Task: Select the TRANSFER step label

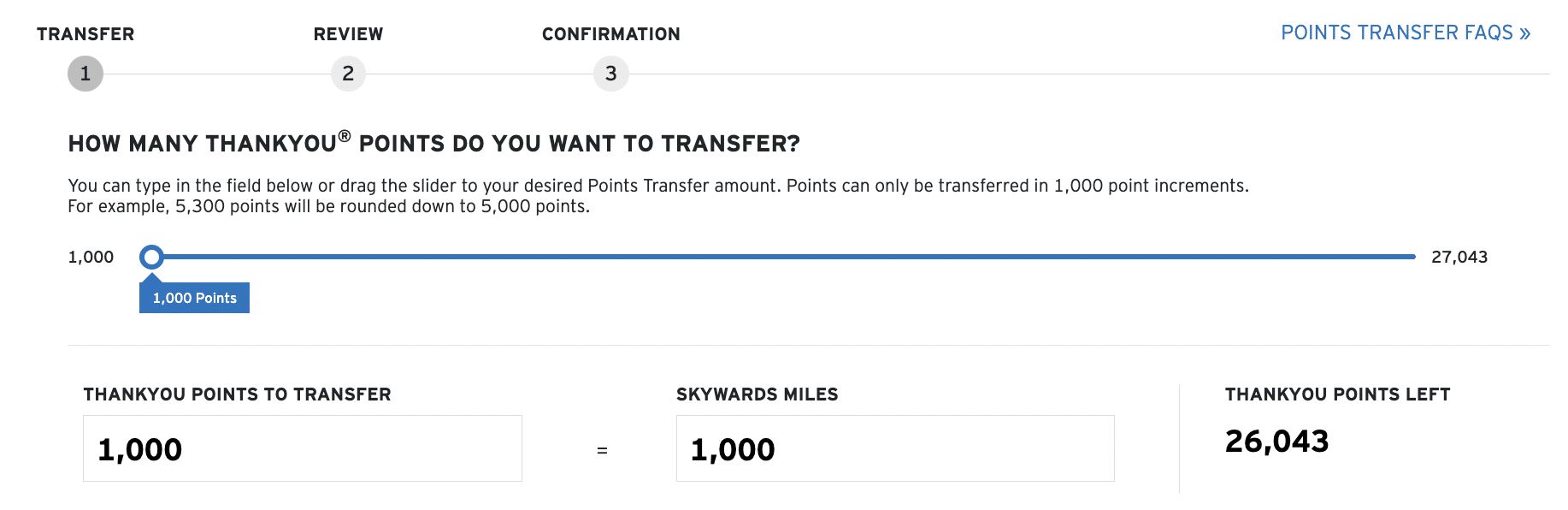Action: [85, 34]
